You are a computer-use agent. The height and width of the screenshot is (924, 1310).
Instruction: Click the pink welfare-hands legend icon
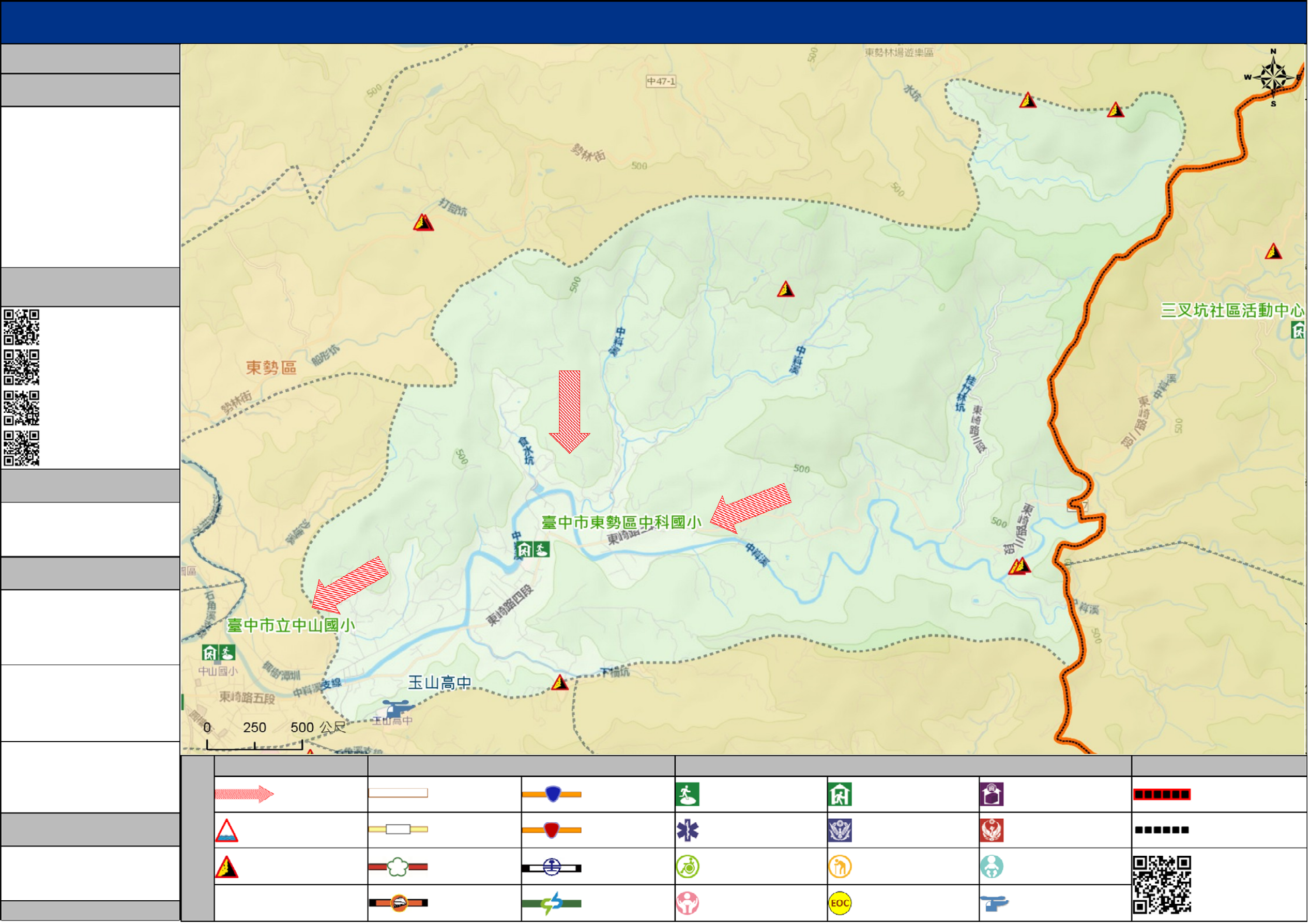[688, 903]
